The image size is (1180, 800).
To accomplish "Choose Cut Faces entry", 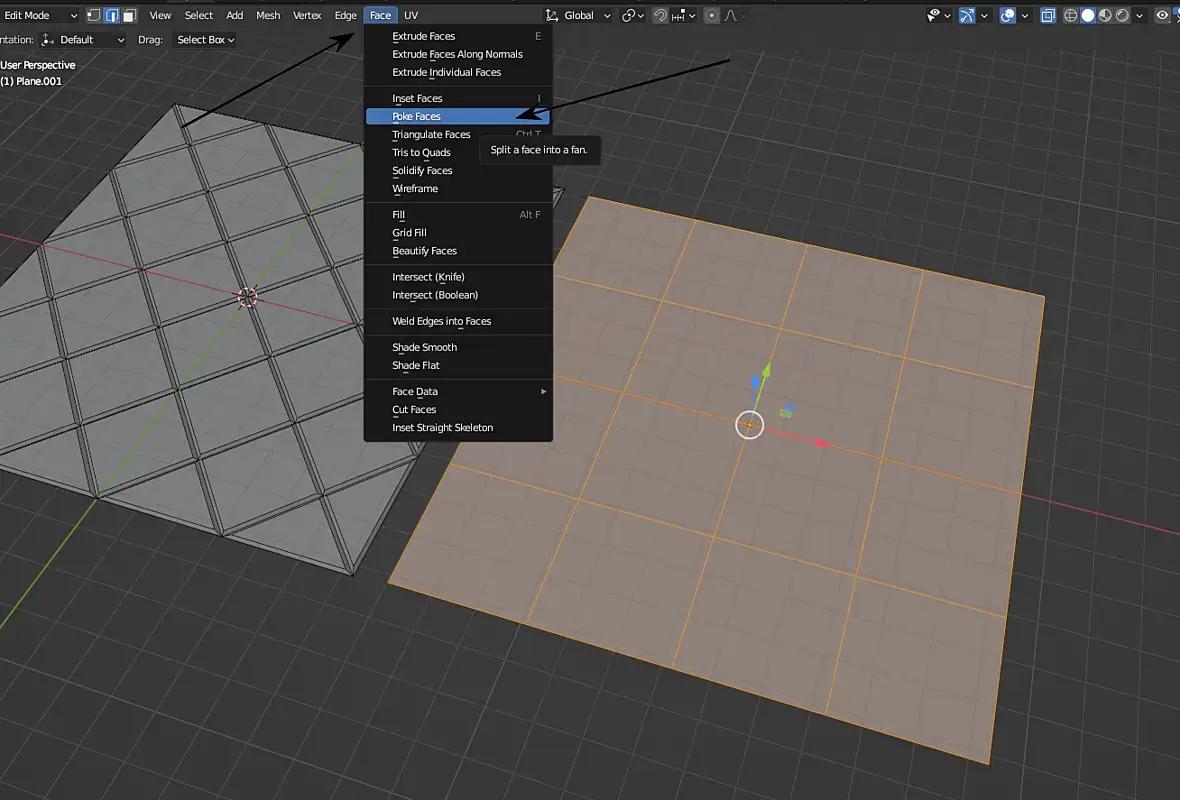I will [458, 409].
